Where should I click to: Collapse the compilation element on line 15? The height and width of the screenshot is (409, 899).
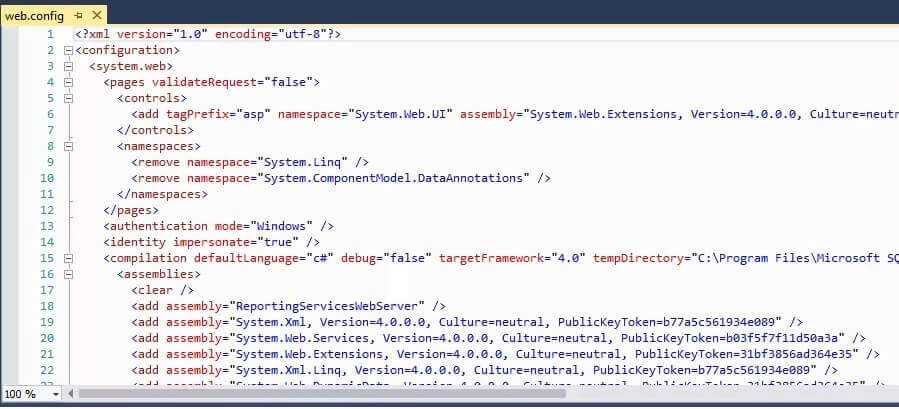[x=68, y=258]
